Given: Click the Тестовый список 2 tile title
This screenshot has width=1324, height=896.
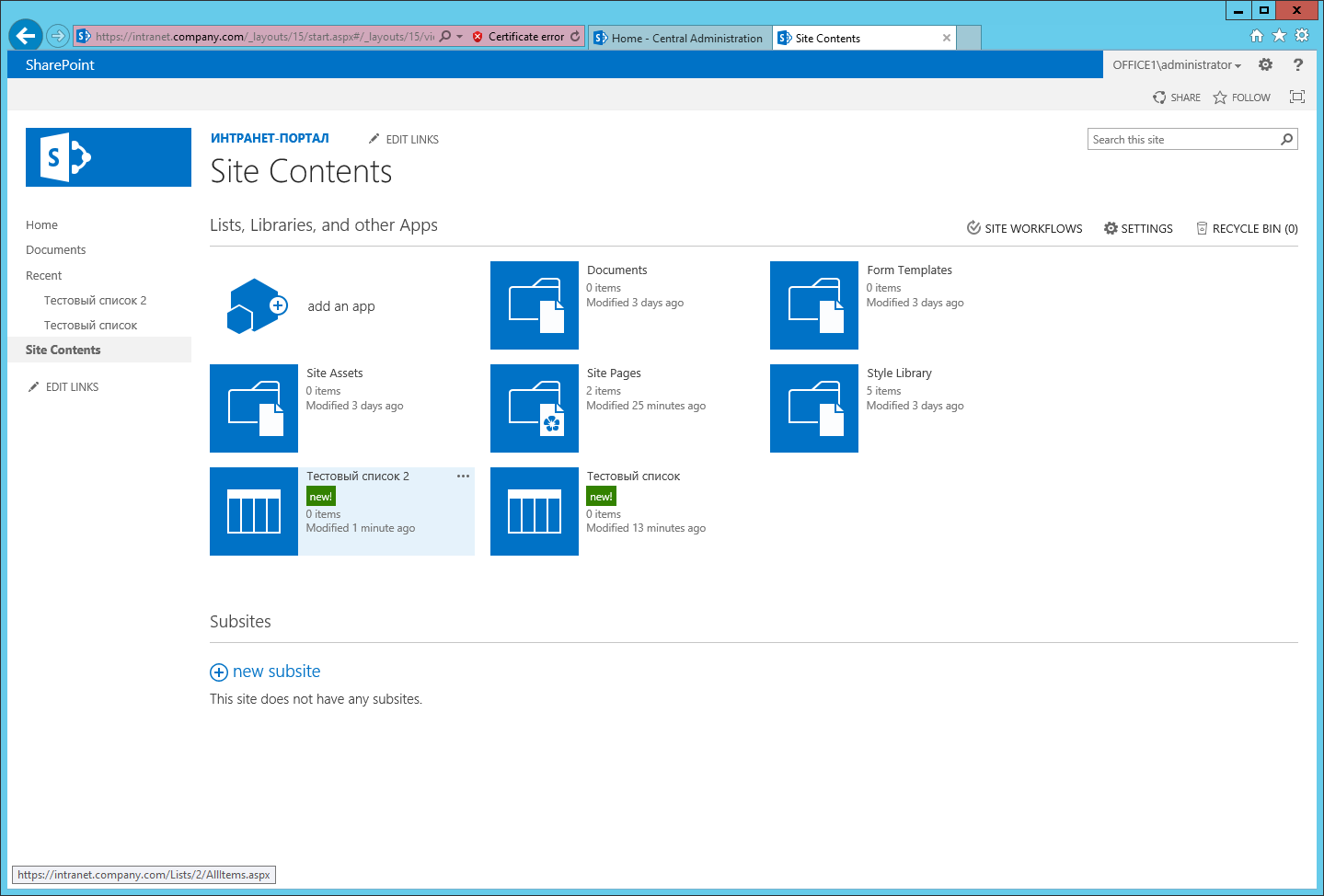Looking at the screenshot, I should tap(357, 476).
